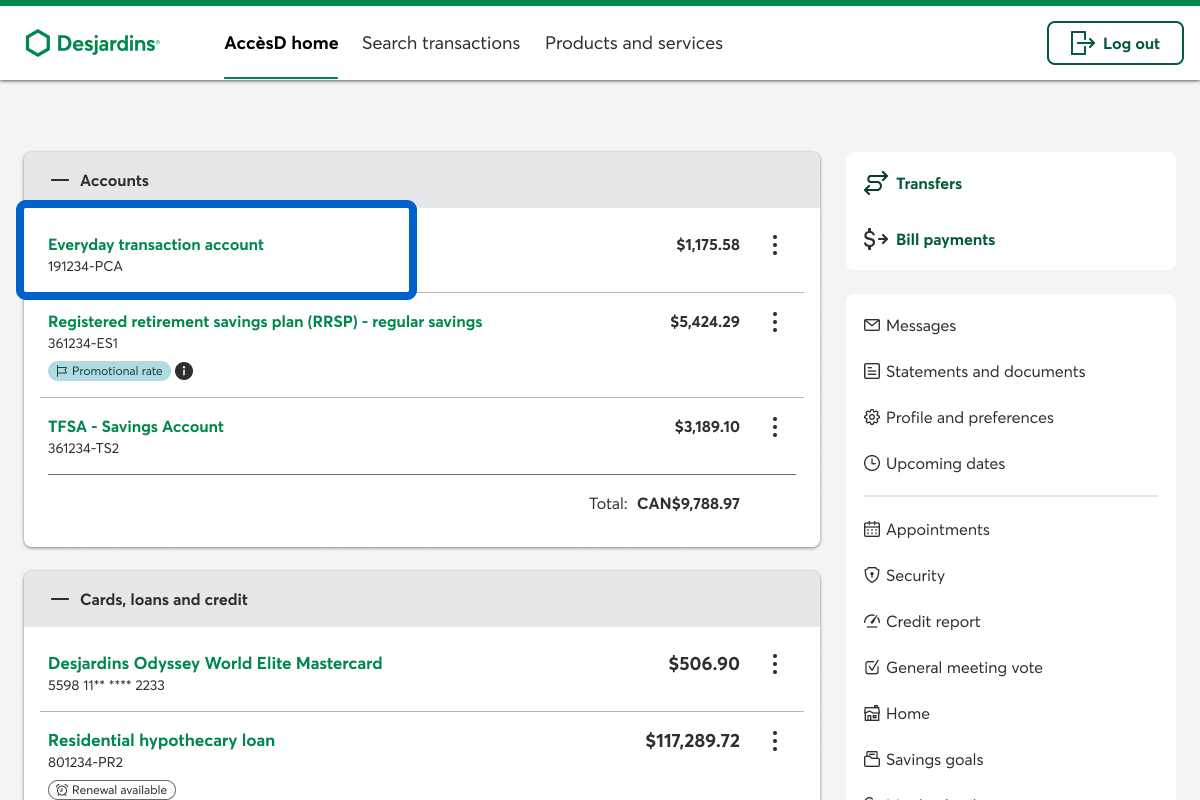Screen dimensions: 1200x800
Task: Open General meeting vote
Action: coord(964,668)
